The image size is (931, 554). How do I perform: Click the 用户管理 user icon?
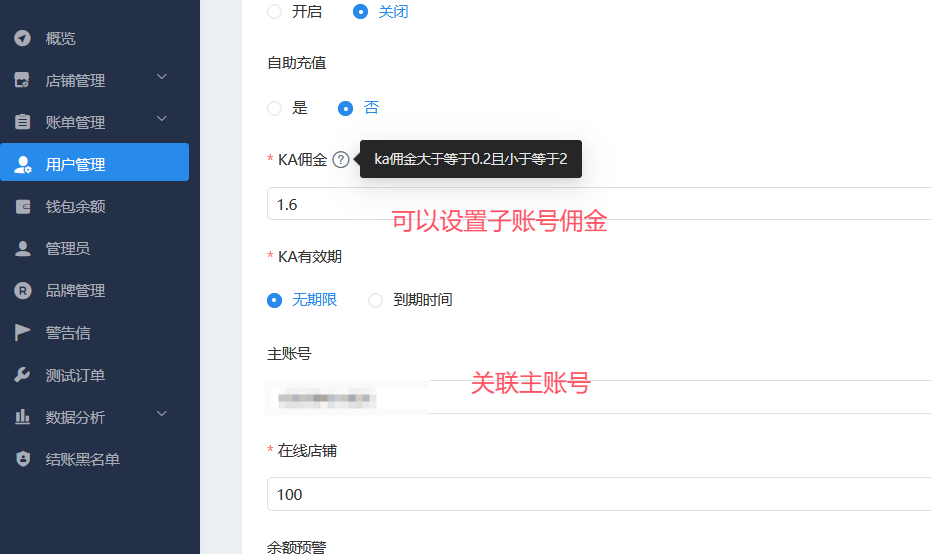pyautogui.click(x=23, y=164)
